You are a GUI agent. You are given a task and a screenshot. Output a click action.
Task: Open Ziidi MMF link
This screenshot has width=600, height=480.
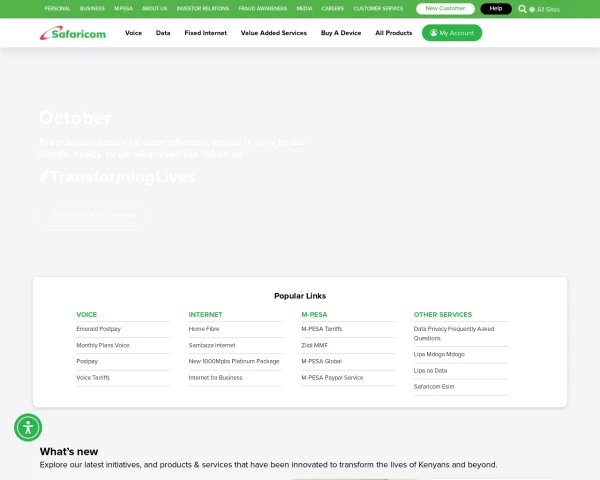[315, 345]
